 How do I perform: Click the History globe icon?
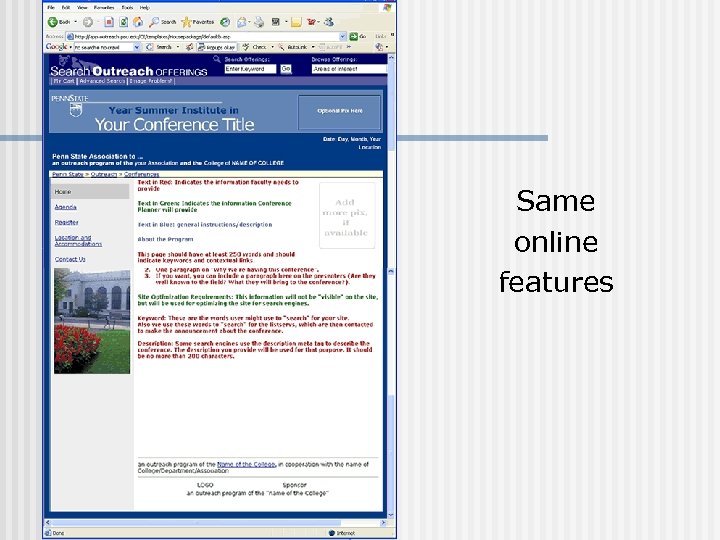pos(225,22)
